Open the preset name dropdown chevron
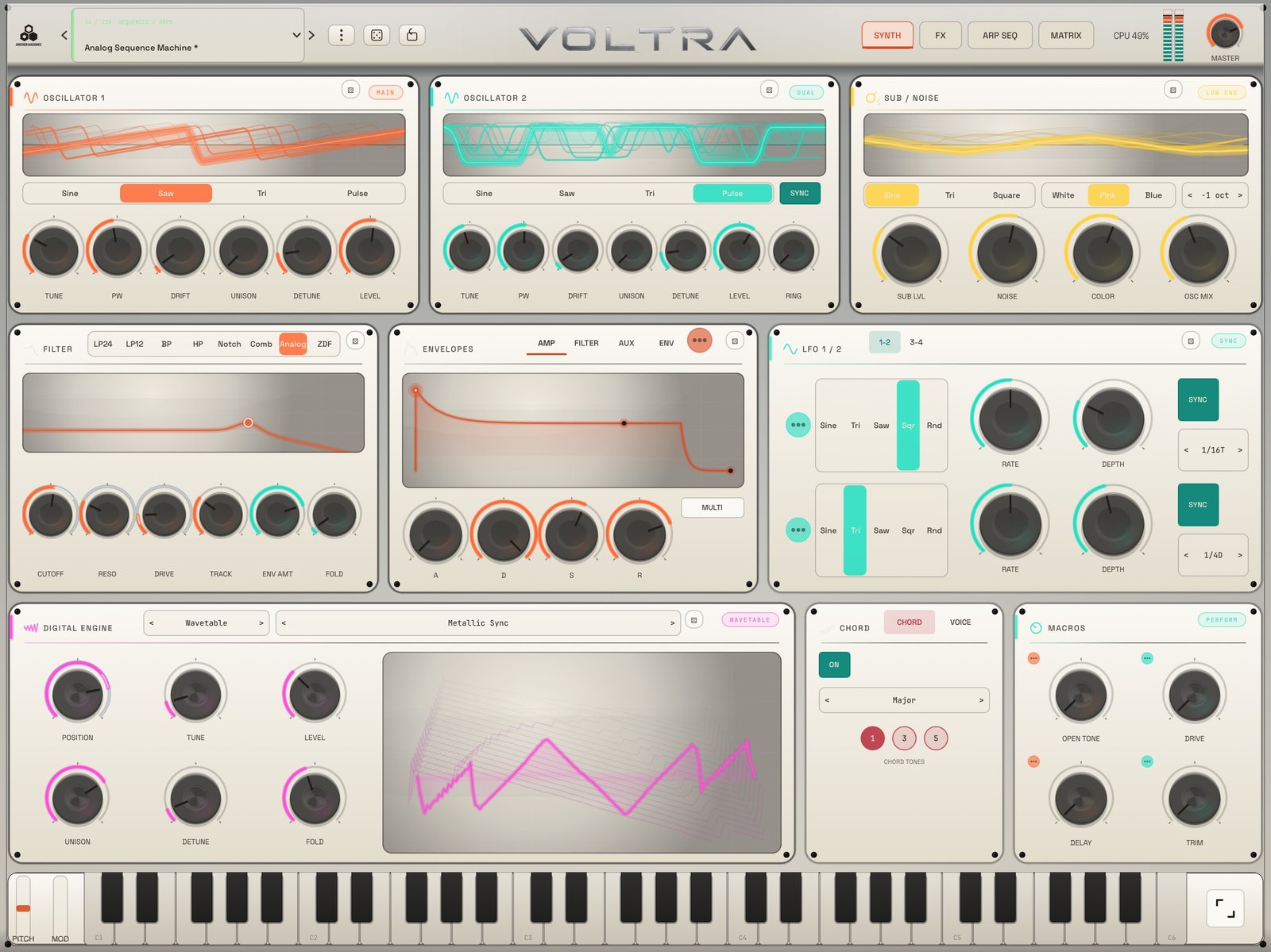The image size is (1271, 952). (x=296, y=35)
